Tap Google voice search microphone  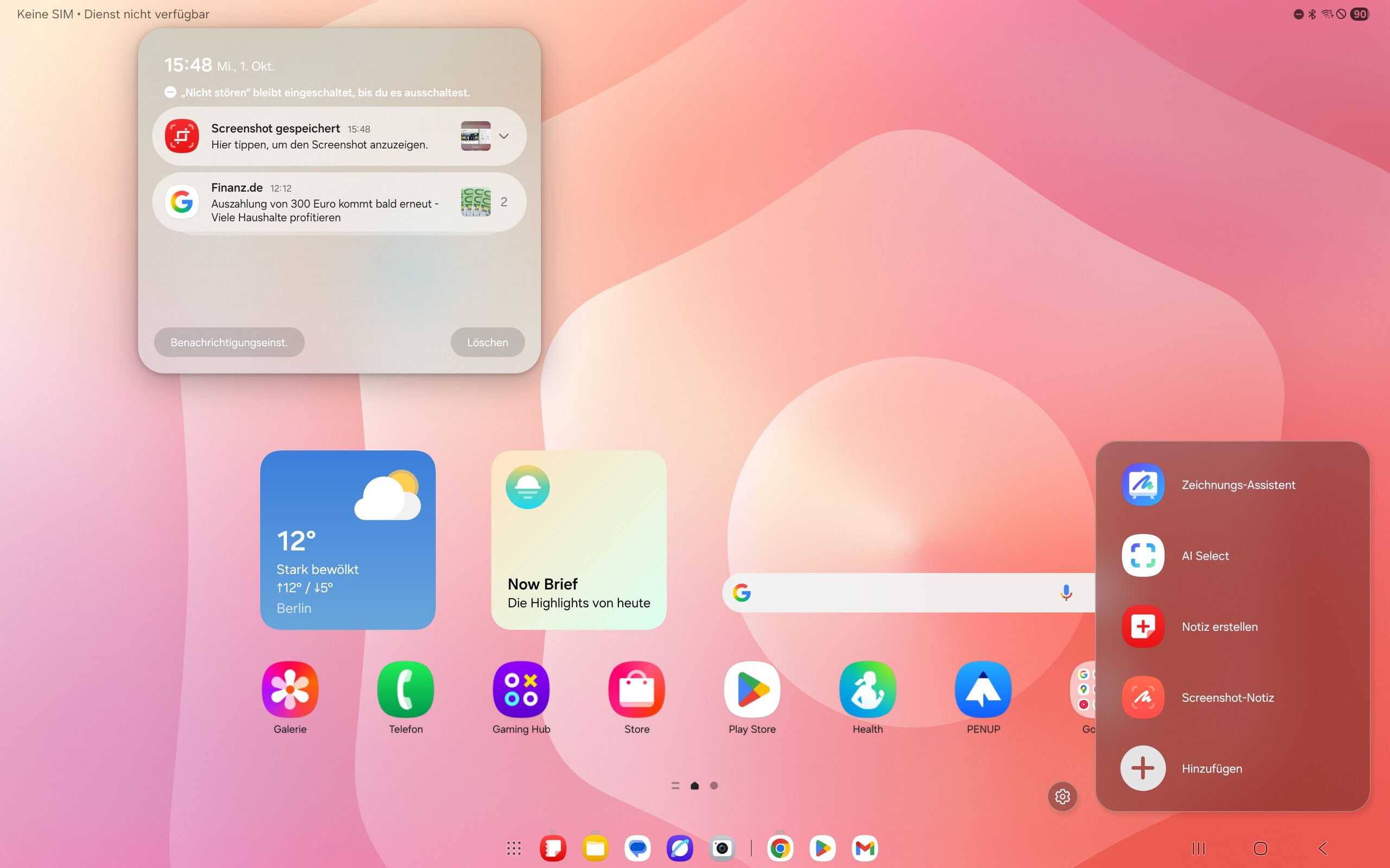pos(1066,592)
